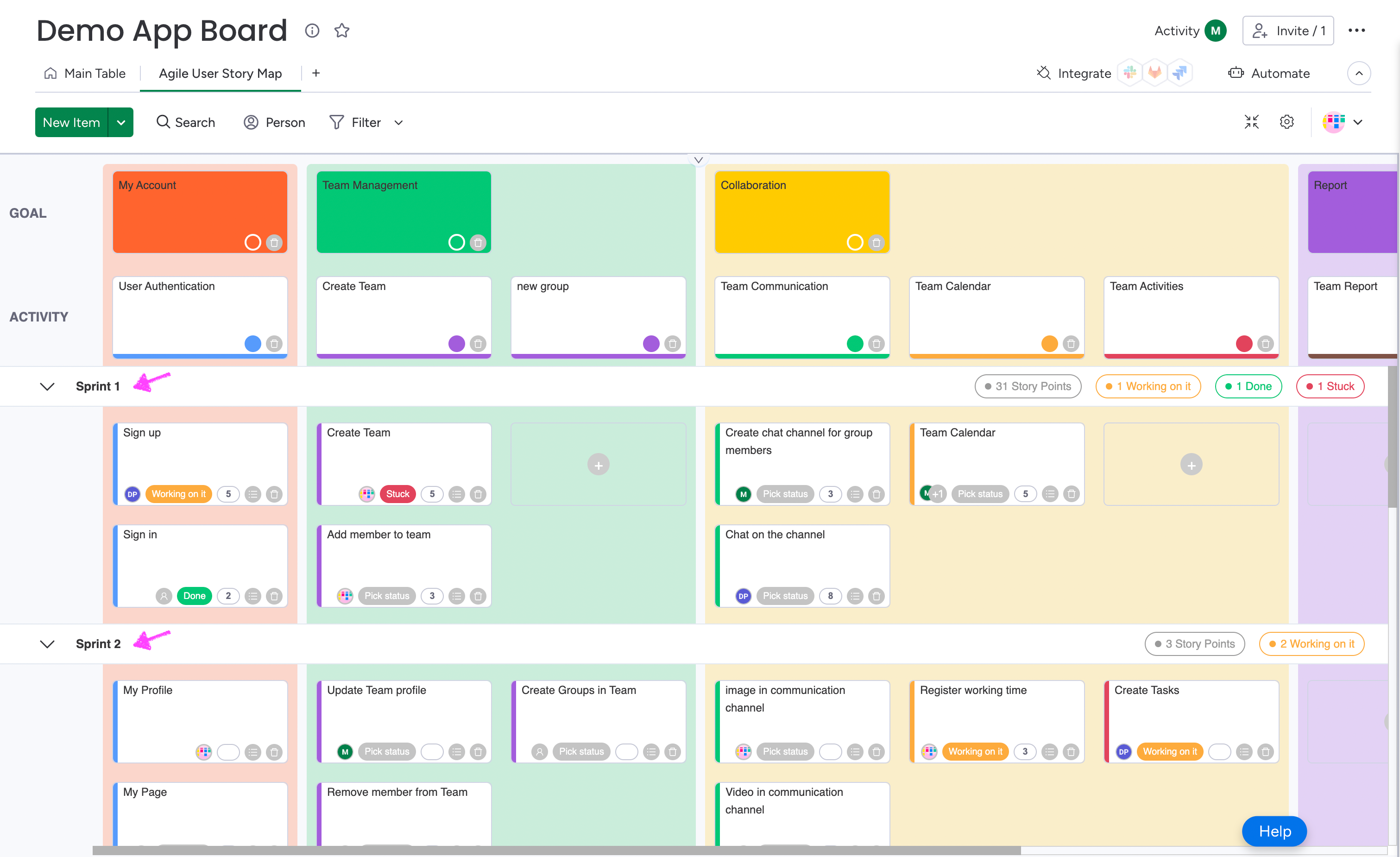Delete the Sign in story card
This screenshot has width=1400, height=857.
274,596
